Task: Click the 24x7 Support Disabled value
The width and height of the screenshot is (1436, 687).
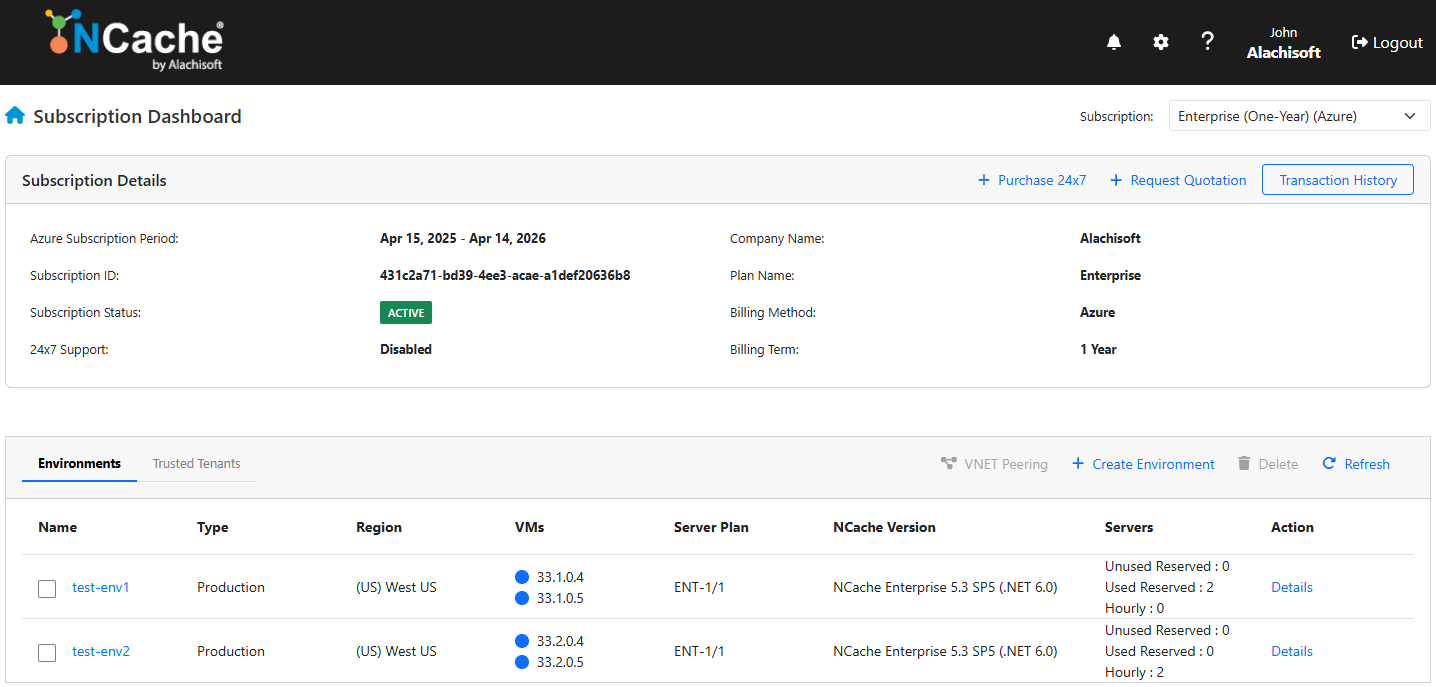Action: click(406, 349)
